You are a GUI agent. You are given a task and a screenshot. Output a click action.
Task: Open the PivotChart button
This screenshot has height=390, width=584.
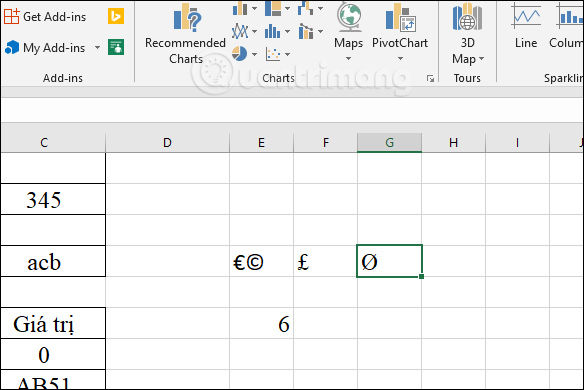(x=400, y=33)
